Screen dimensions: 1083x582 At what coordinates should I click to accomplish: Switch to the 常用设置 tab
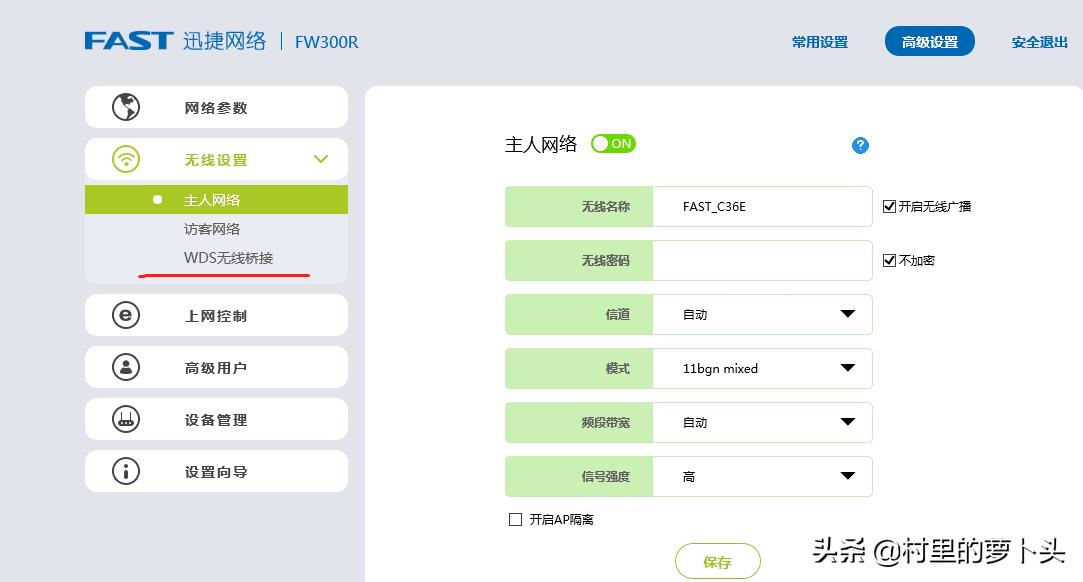[819, 42]
